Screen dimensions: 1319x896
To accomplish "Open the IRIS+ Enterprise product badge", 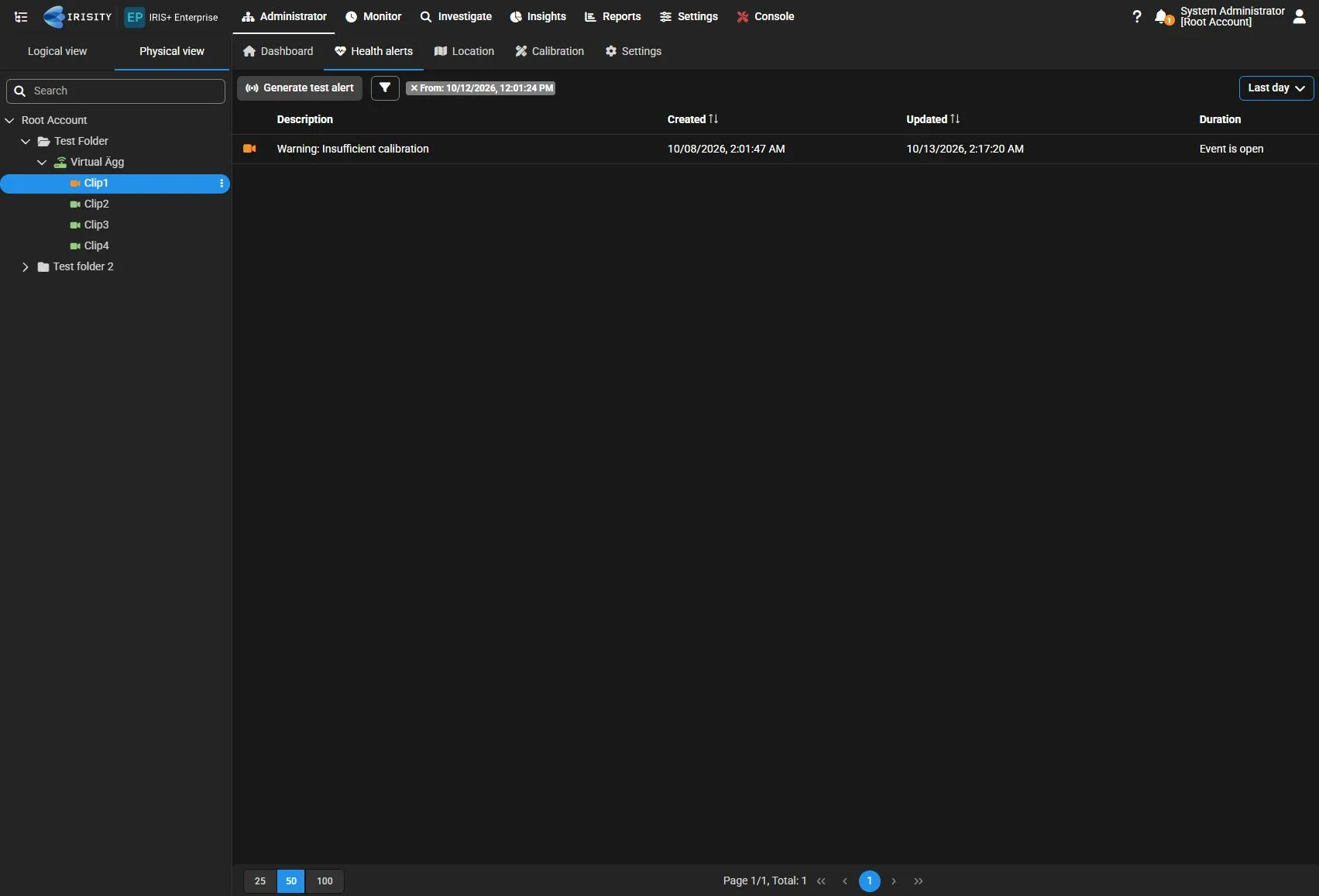I will click(x=171, y=17).
